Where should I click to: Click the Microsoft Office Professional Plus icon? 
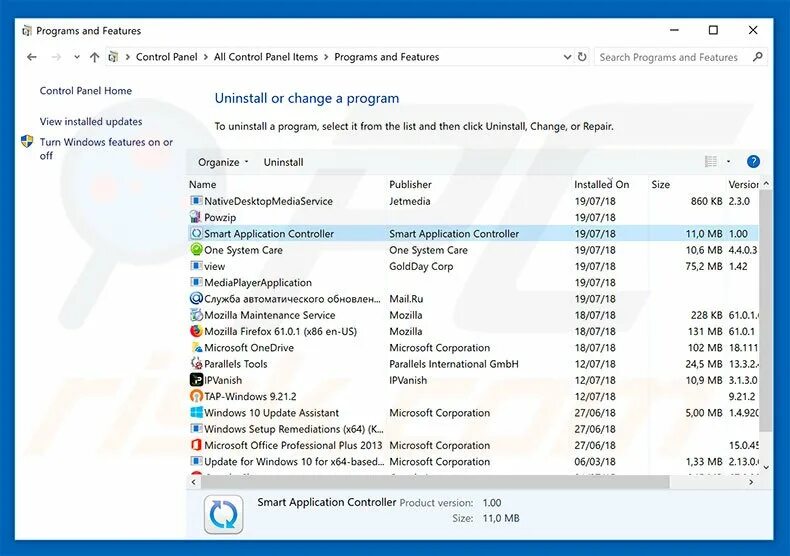pyautogui.click(x=196, y=445)
